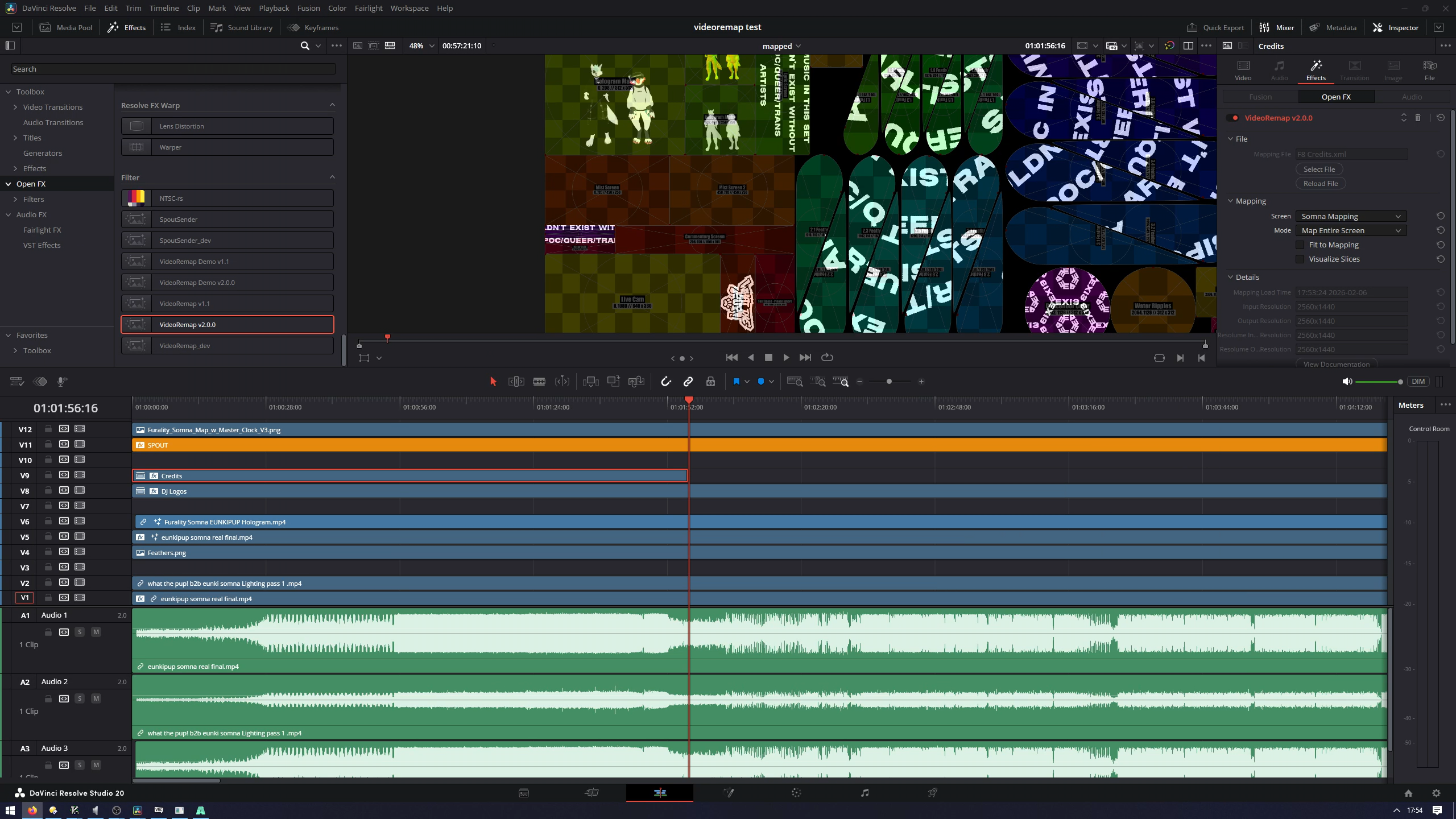Image resolution: width=1456 pixels, height=819 pixels.
Task: Enable the Fit to Mapping checkbox
Action: pos(1300,245)
